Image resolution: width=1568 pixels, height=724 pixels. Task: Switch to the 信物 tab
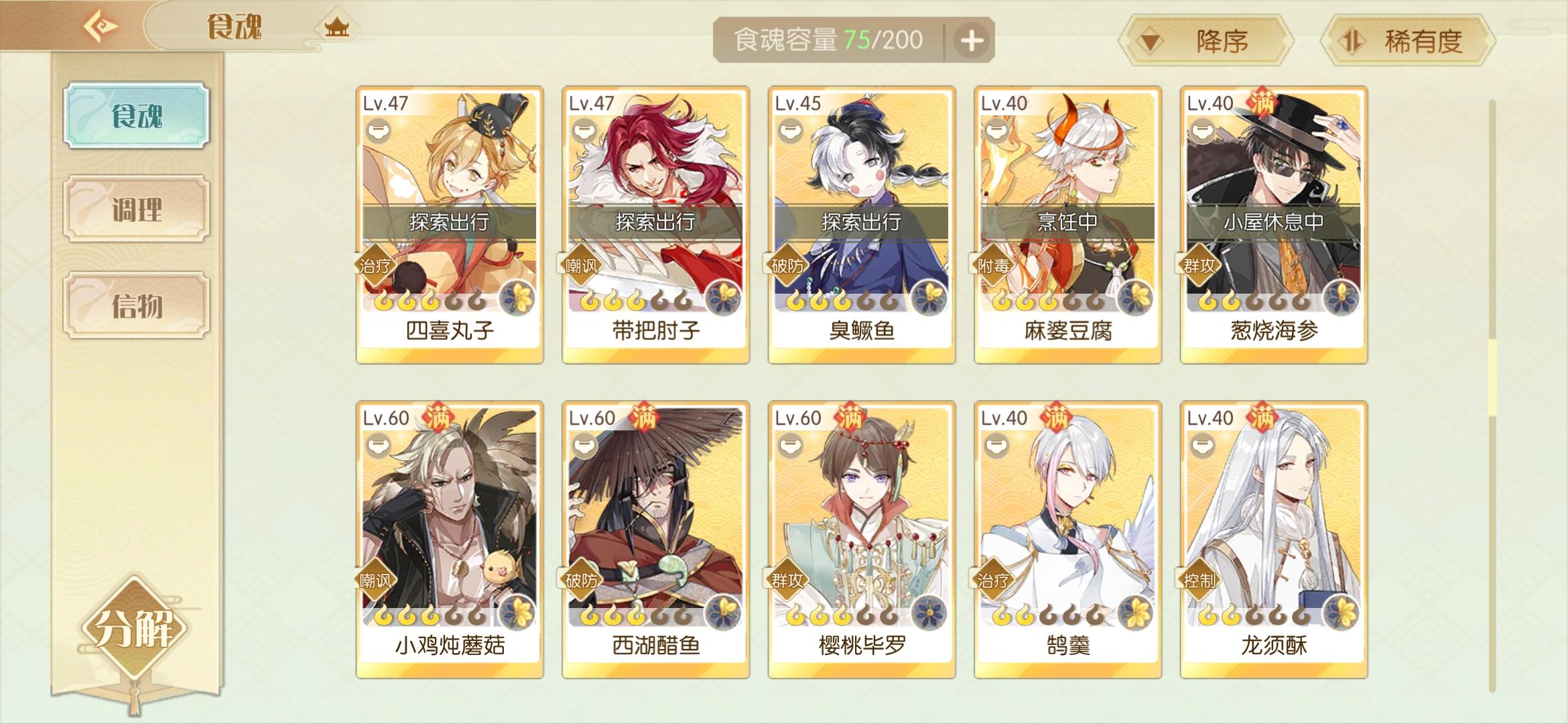137,305
